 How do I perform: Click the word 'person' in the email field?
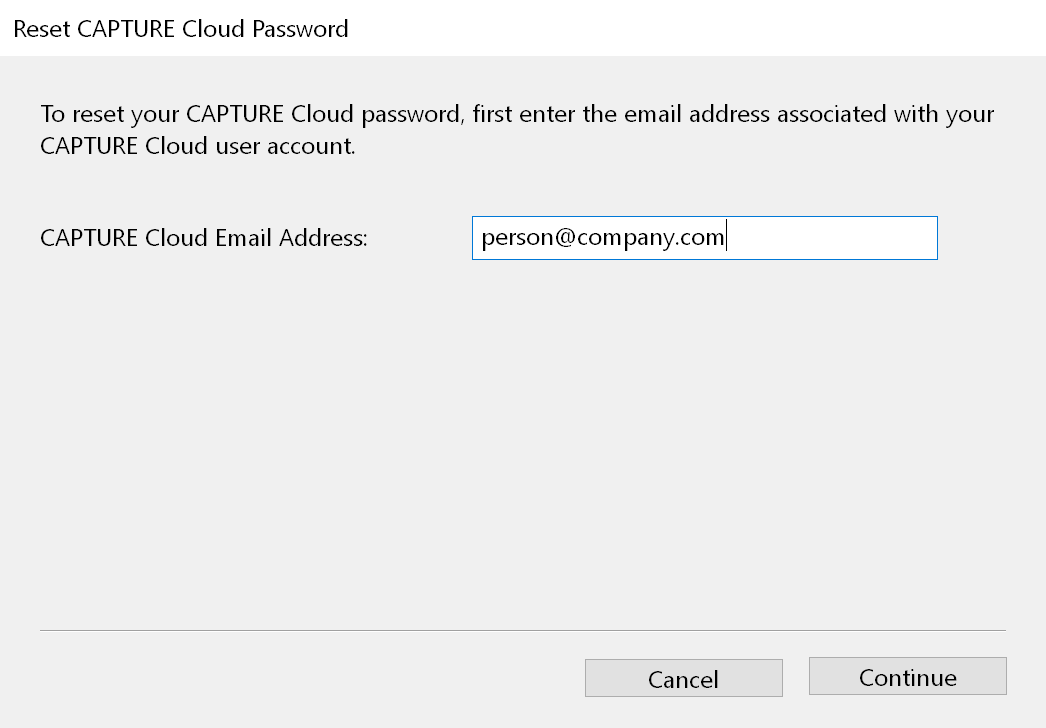(511, 239)
